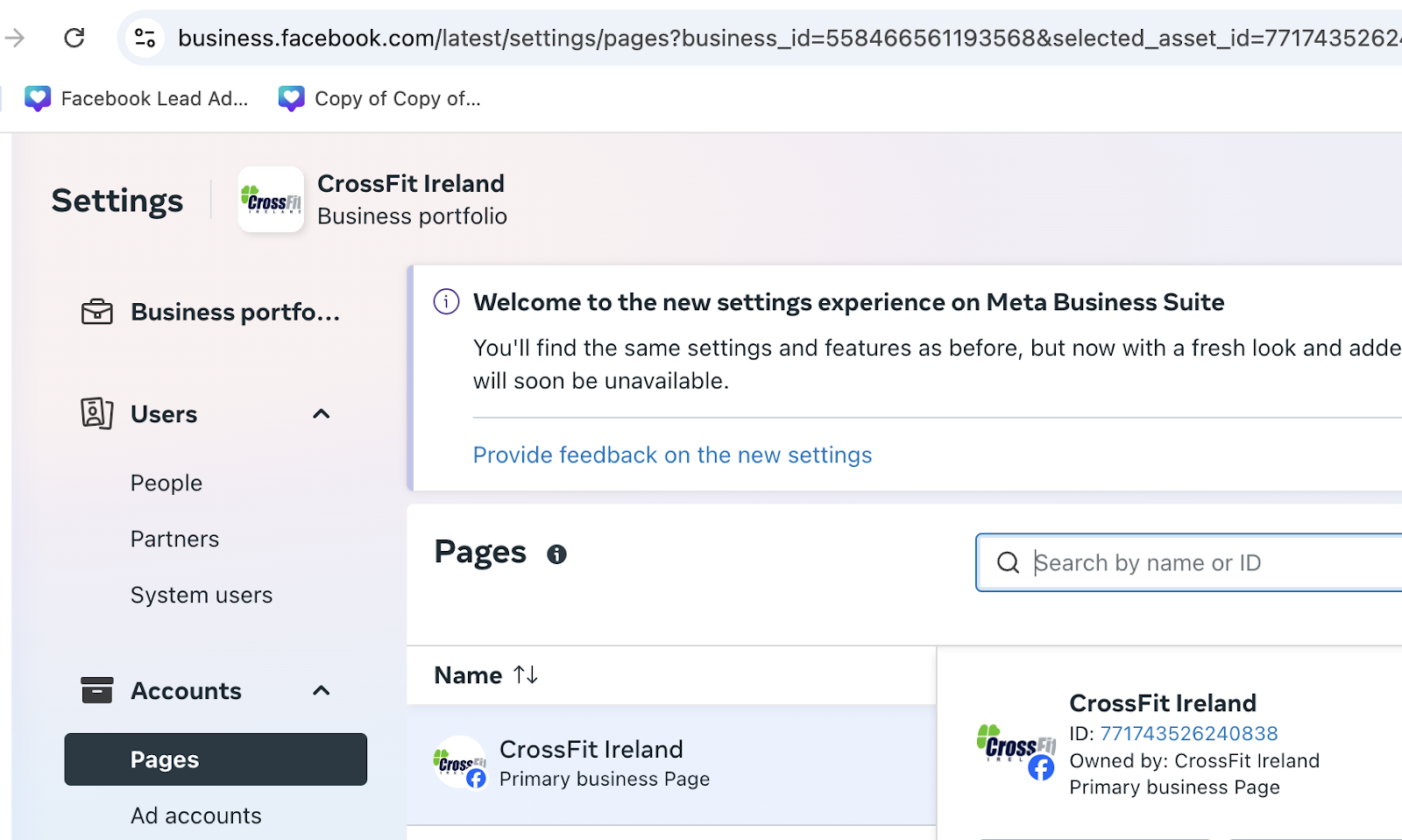Image resolution: width=1402 pixels, height=840 pixels.
Task: Click the Welcome to the new settings heading
Action: click(849, 302)
